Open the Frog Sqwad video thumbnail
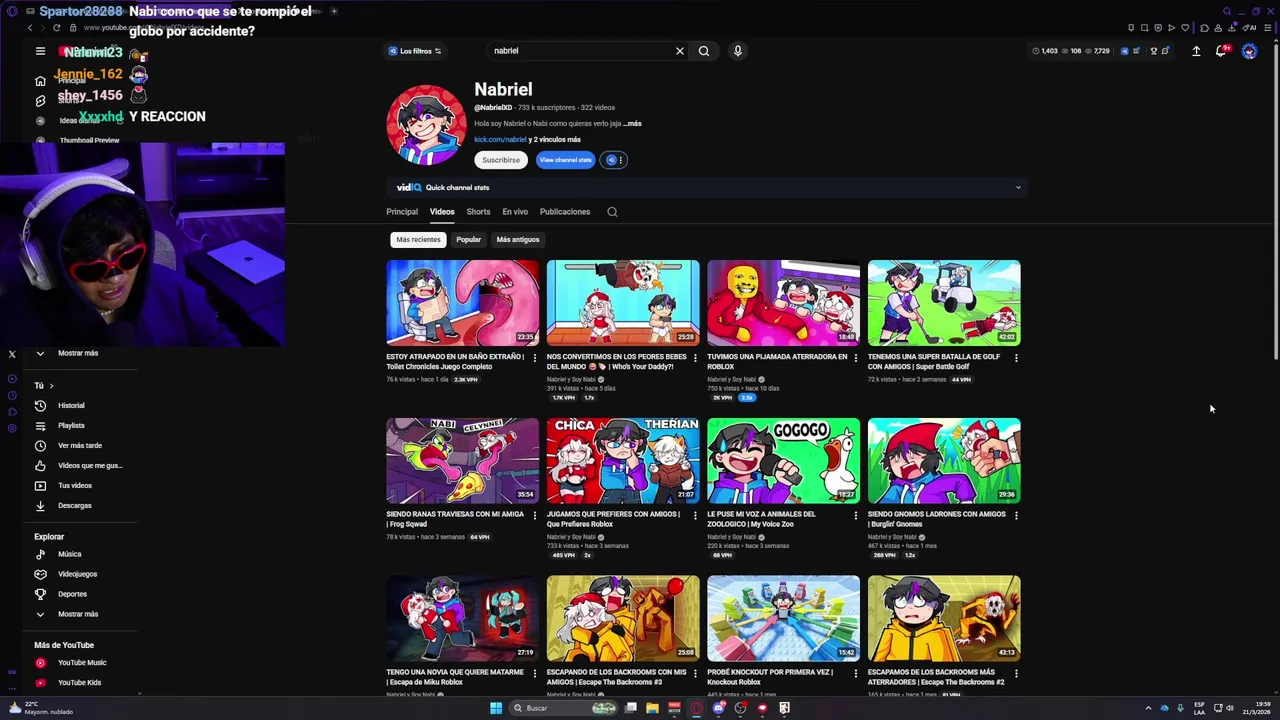The image size is (1280, 720). point(462,461)
